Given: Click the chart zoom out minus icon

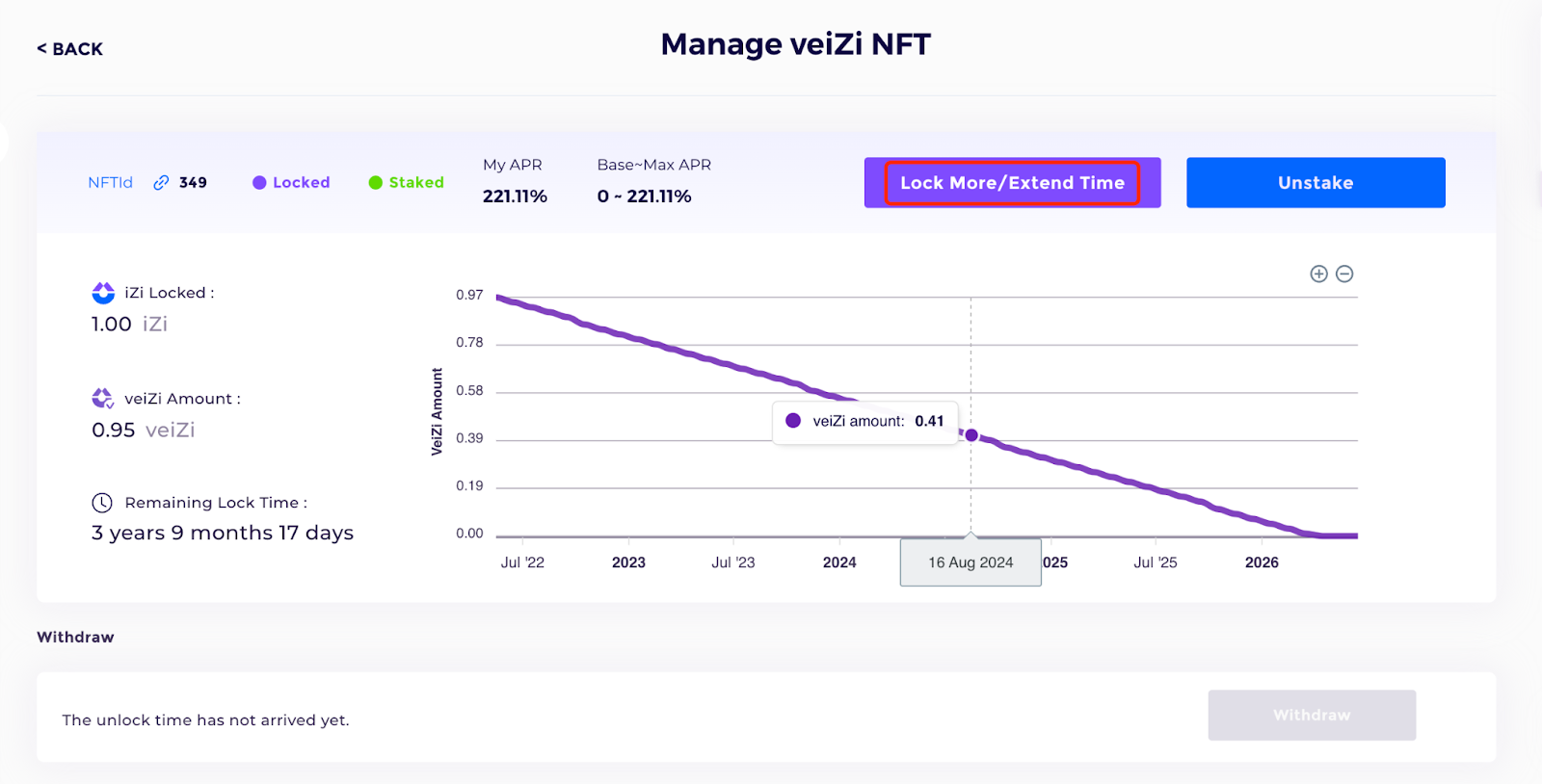Looking at the screenshot, I should pyautogui.click(x=1344, y=274).
